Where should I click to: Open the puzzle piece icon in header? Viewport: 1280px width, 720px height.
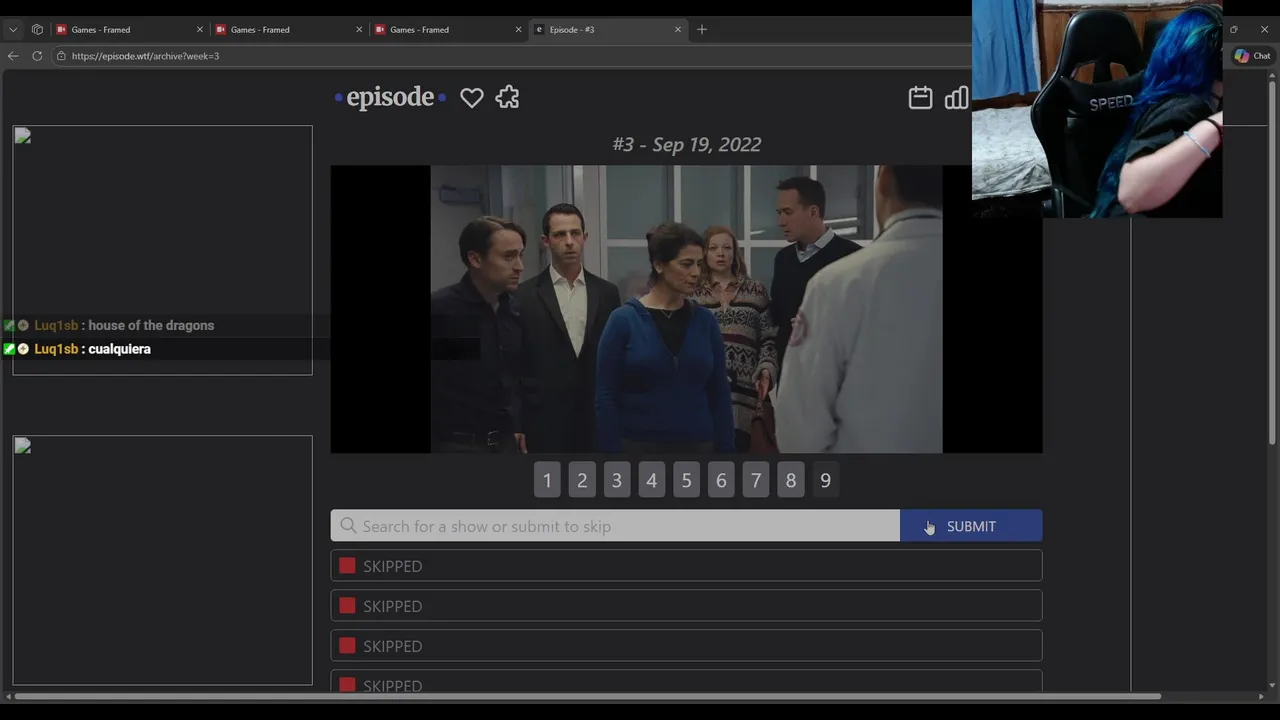507,97
